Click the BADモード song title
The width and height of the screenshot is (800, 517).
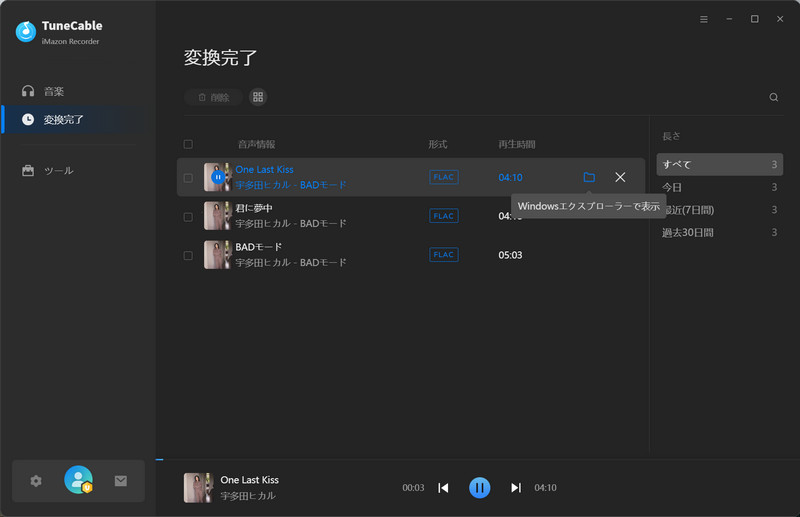click(259, 247)
